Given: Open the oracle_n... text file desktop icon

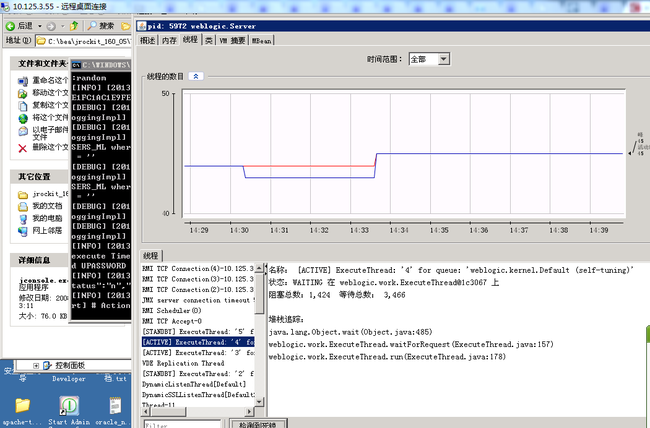Looking at the screenshot, I should point(115,405).
